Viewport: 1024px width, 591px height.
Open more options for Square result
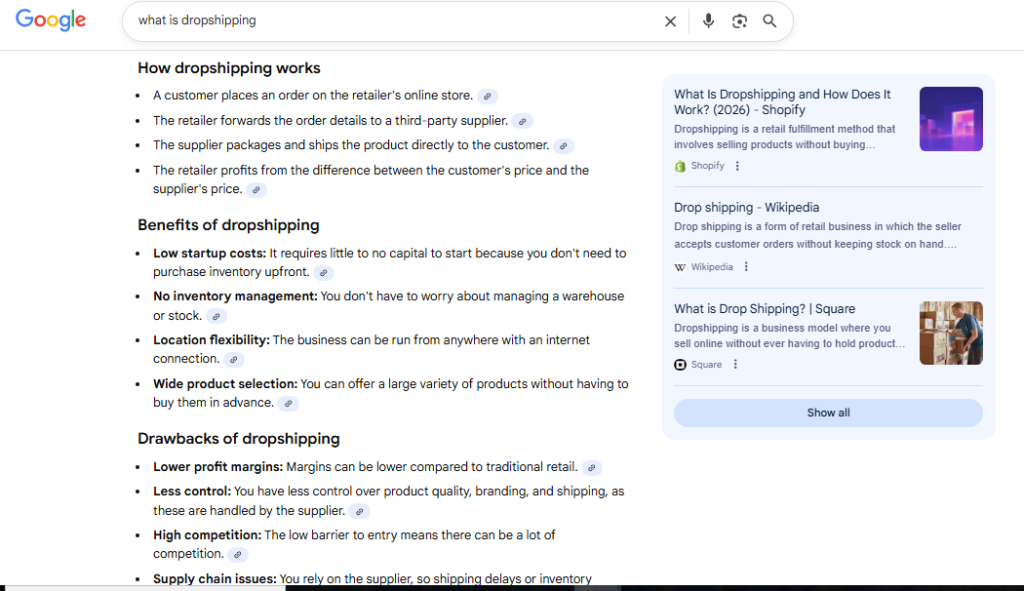click(735, 365)
